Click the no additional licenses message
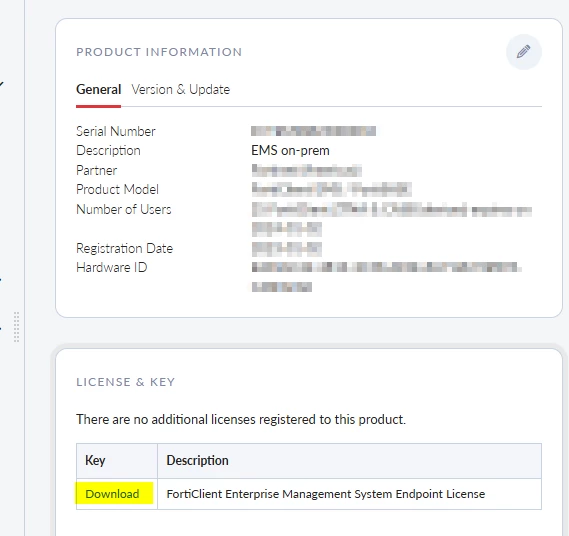Screen dimensions: 569x536 (241, 419)
